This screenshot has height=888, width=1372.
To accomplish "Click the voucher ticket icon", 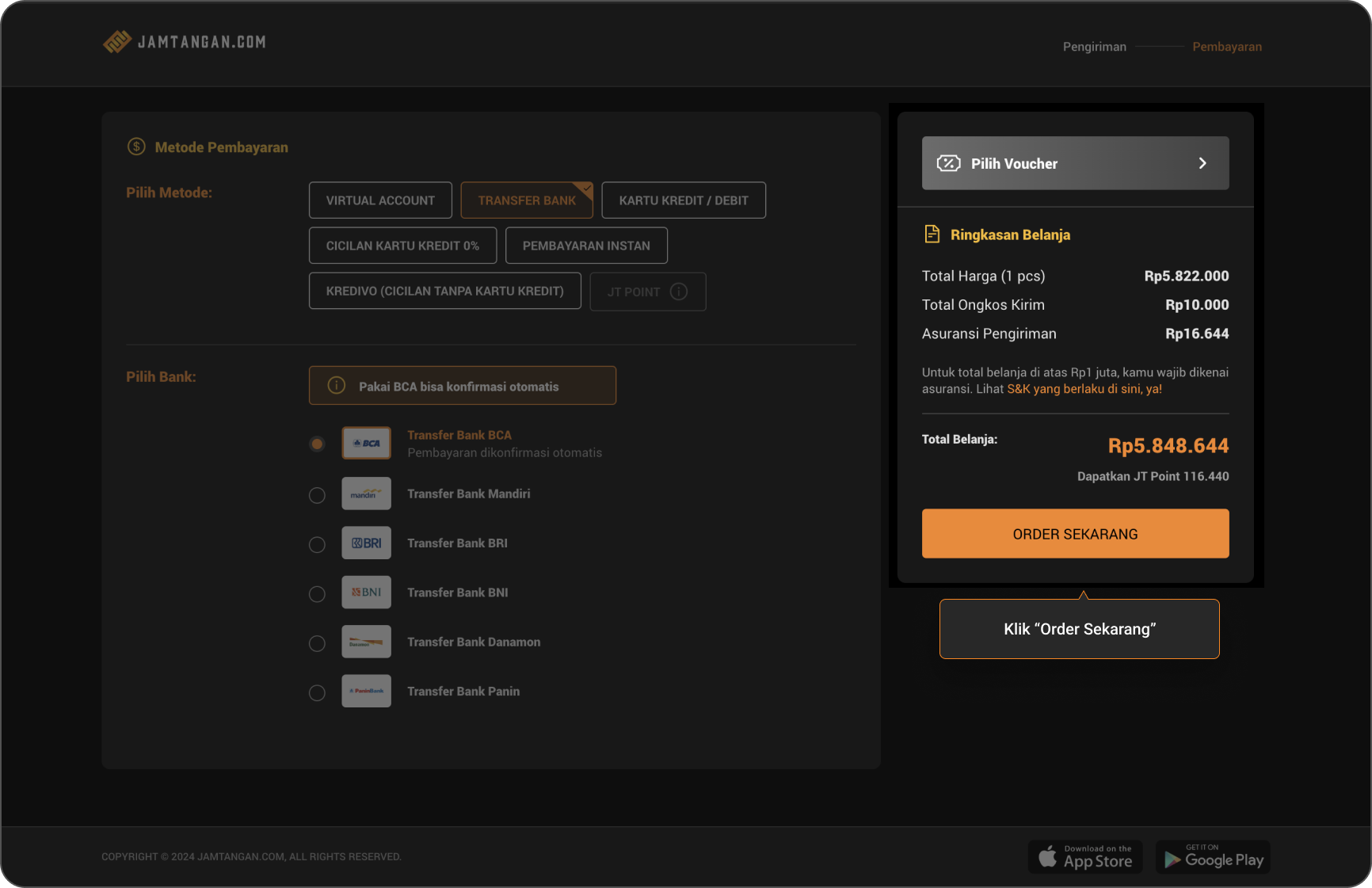I will tap(948, 163).
